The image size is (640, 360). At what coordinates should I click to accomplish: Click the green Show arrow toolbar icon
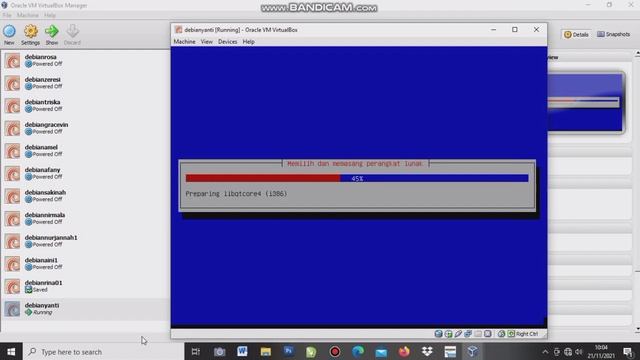[52, 35]
